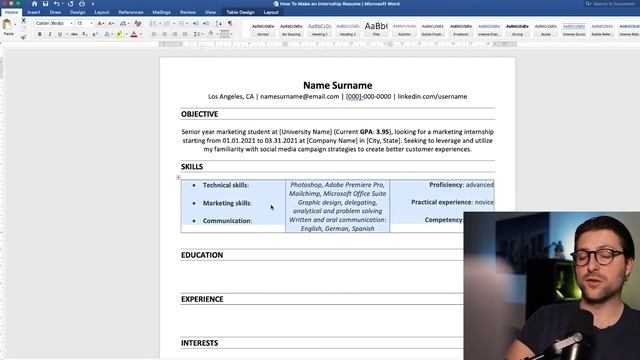Open the font size dropdown
Screen dimensions: 640x360
(x=91, y=23)
